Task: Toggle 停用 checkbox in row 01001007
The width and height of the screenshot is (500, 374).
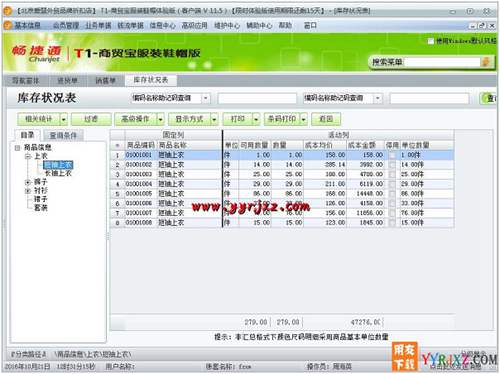Action: [x=393, y=213]
